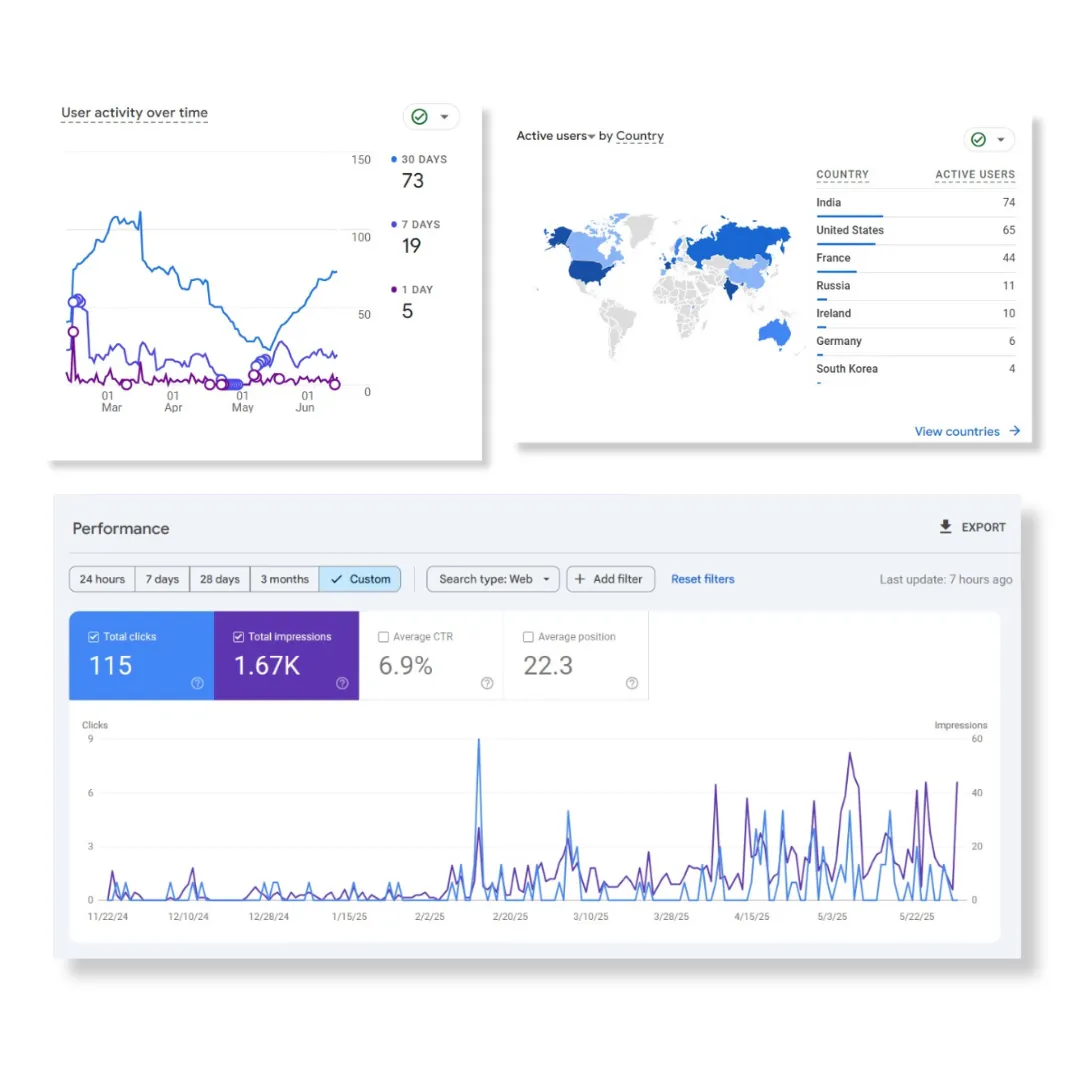
Task: Click the question mark icon on Average CTR card
Action: [487, 683]
